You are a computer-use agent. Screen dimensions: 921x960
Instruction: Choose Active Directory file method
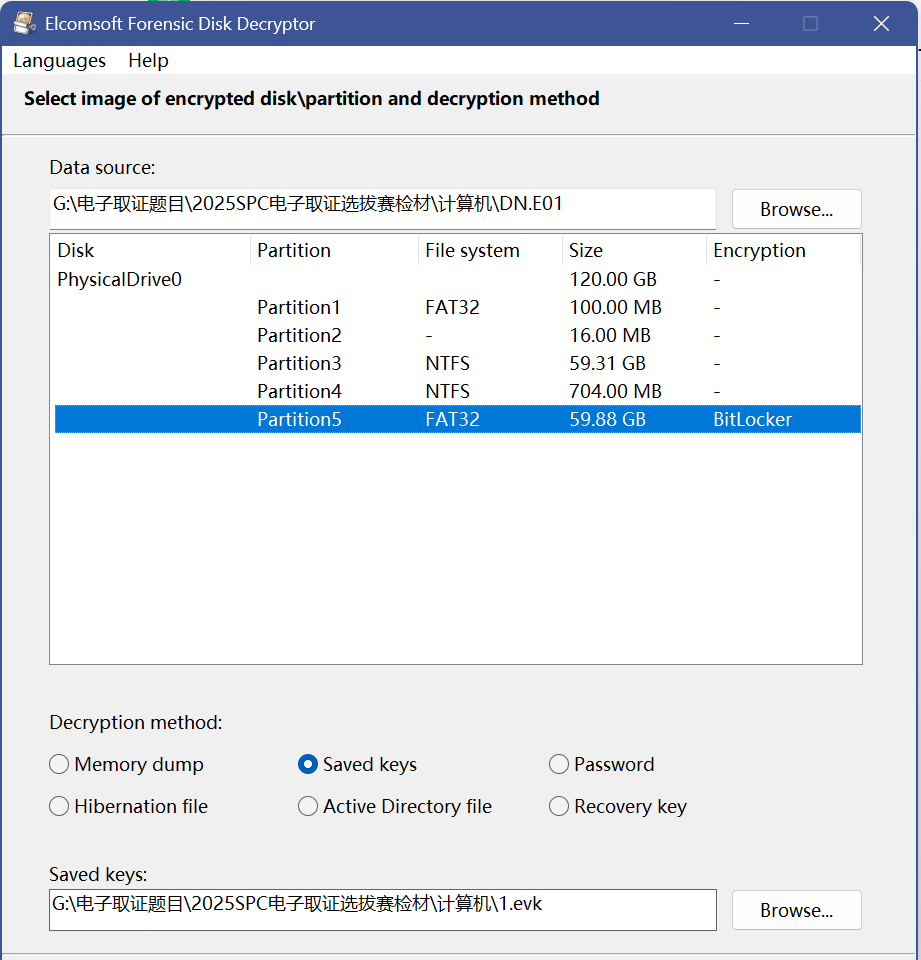(x=308, y=807)
